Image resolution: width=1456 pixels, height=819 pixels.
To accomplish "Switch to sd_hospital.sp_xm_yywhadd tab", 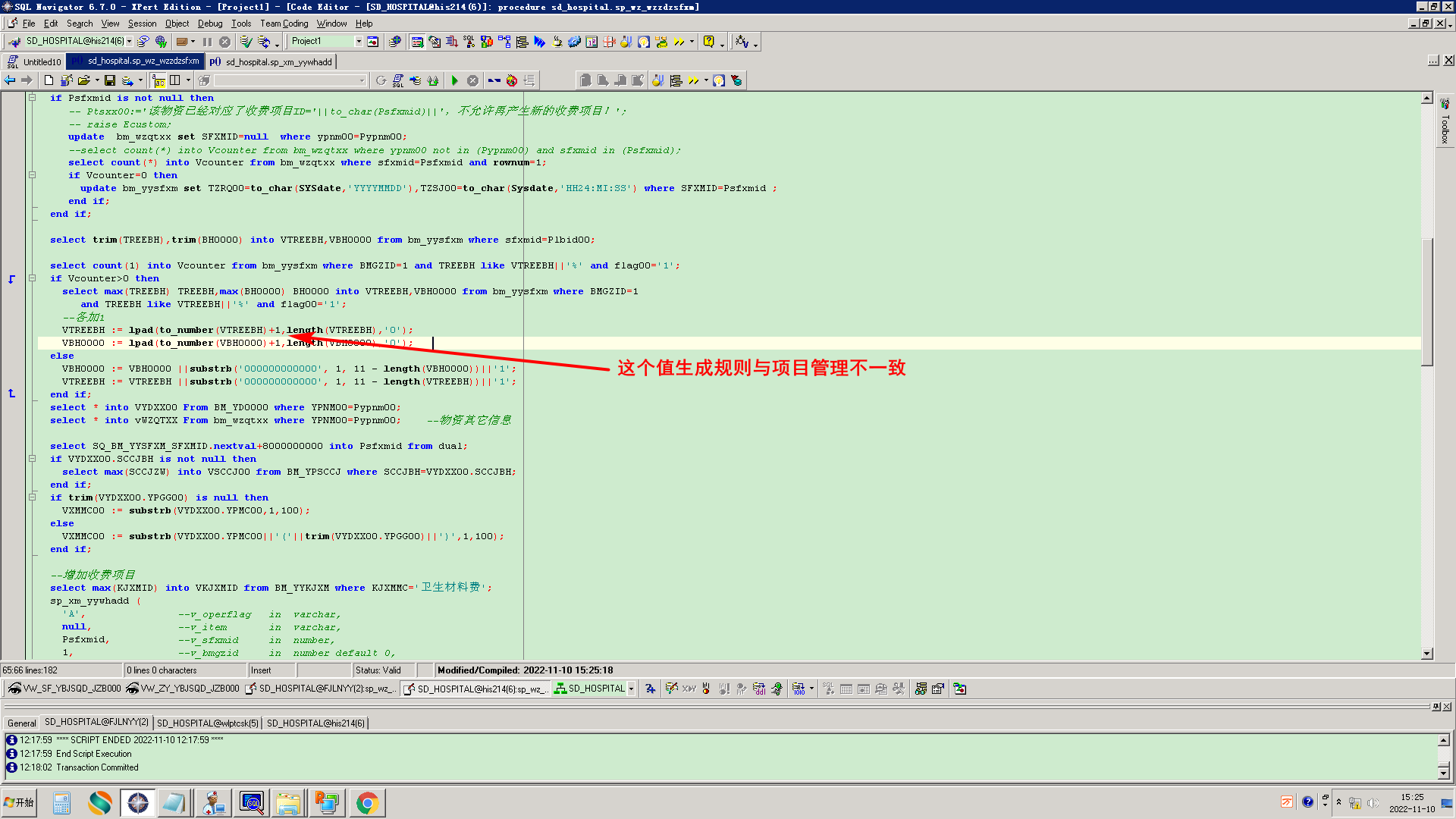I will tap(271, 61).
